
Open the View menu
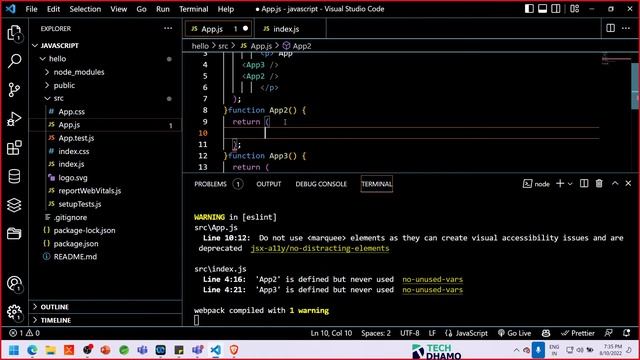point(118,9)
